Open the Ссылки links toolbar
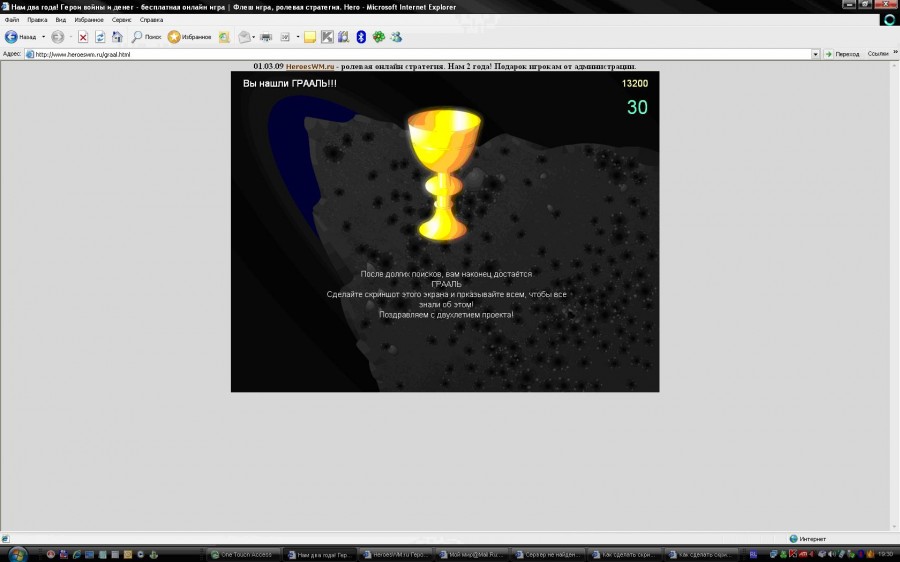This screenshot has width=900, height=562. (x=878, y=53)
